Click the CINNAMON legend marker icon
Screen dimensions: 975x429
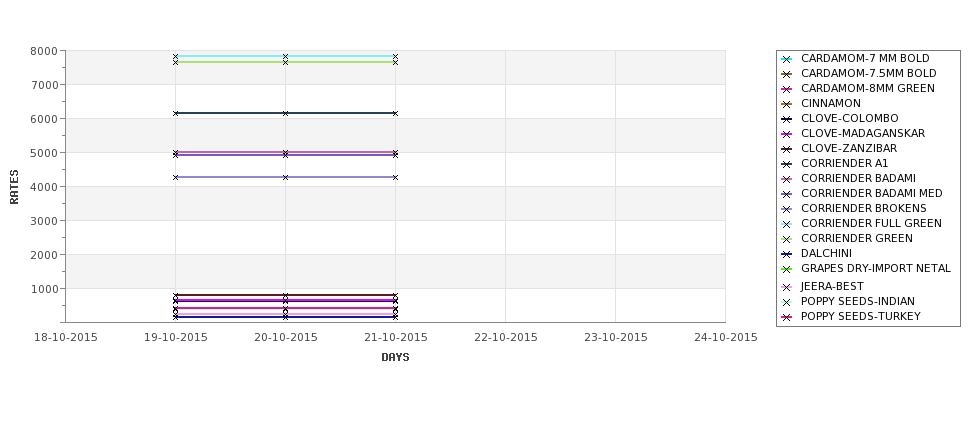tap(787, 104)
